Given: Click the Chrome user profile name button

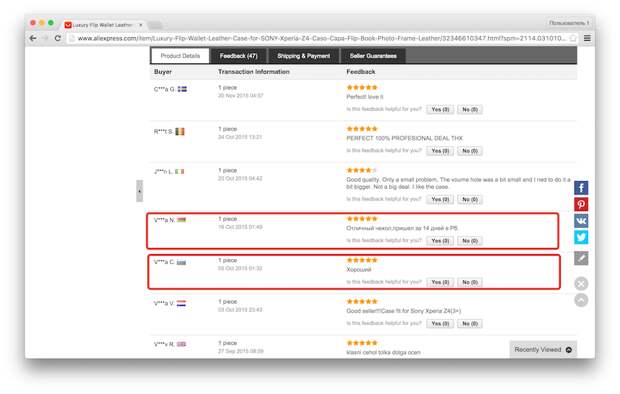Looking at the screenshot, I should pos(569,23).
